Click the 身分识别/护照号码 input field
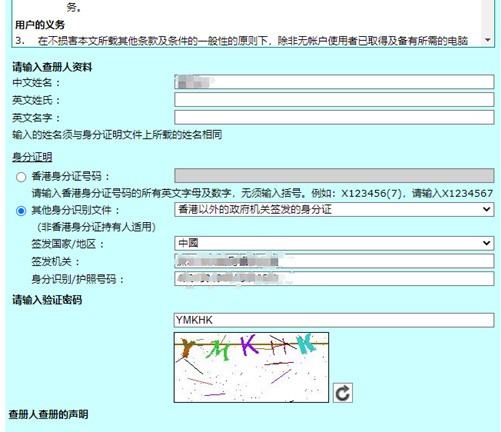This screenshot has height=432, width=501. [334, 279]
